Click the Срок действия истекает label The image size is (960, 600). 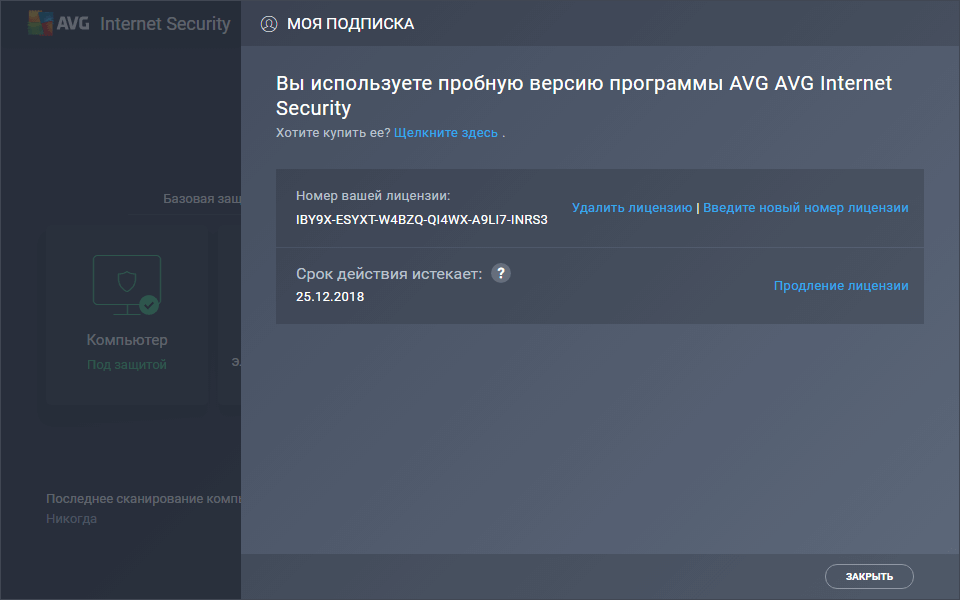click(x=389, y=274)
